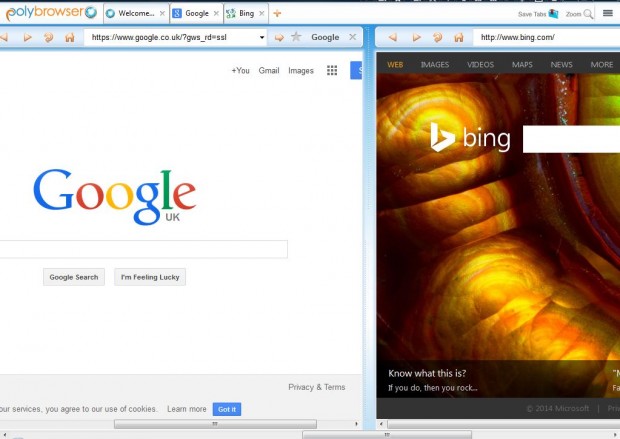Open the hamburger main menu
This screenshot has height=439, width=620.
pyautogui.click(x=608, y=13)
